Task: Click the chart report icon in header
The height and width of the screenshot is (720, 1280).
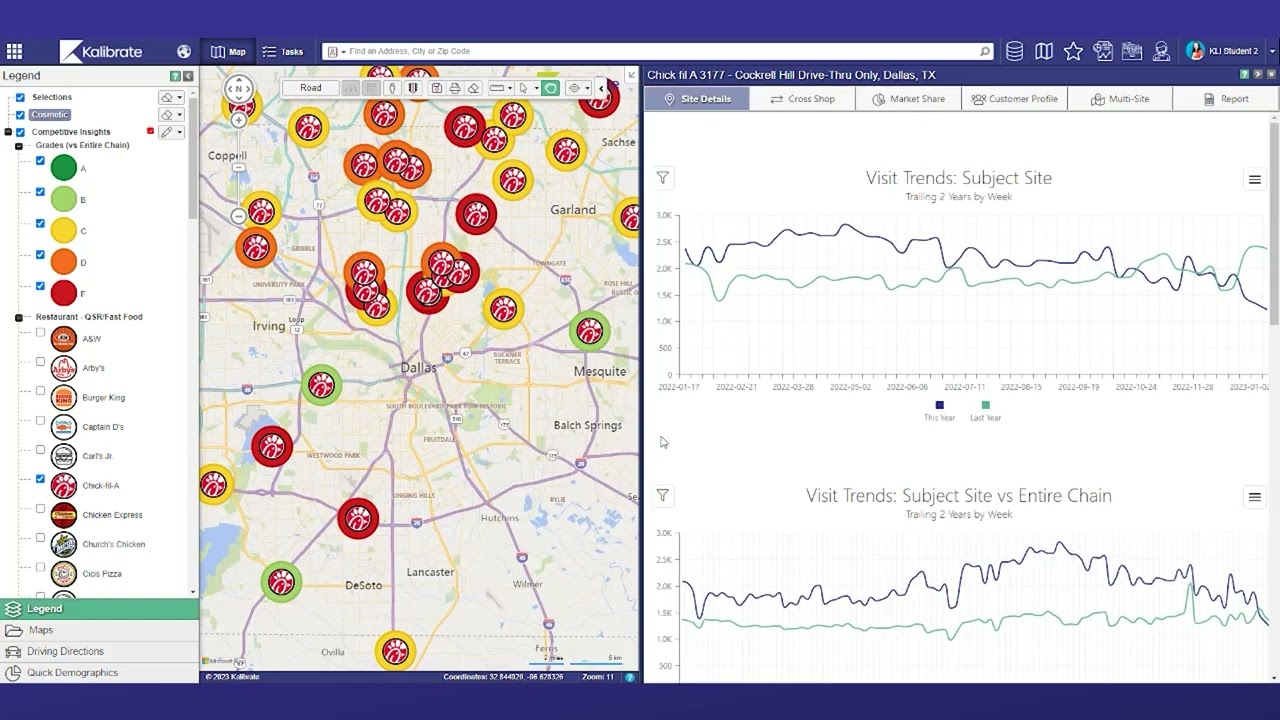Action: tap(1103, 51)
